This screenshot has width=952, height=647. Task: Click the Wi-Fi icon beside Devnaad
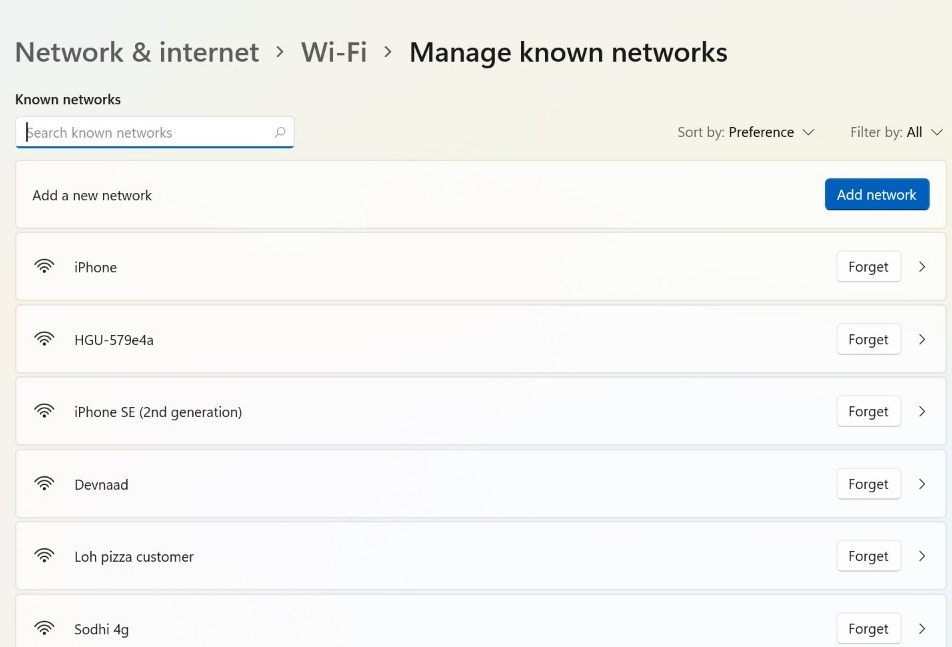tap(44, 484)
